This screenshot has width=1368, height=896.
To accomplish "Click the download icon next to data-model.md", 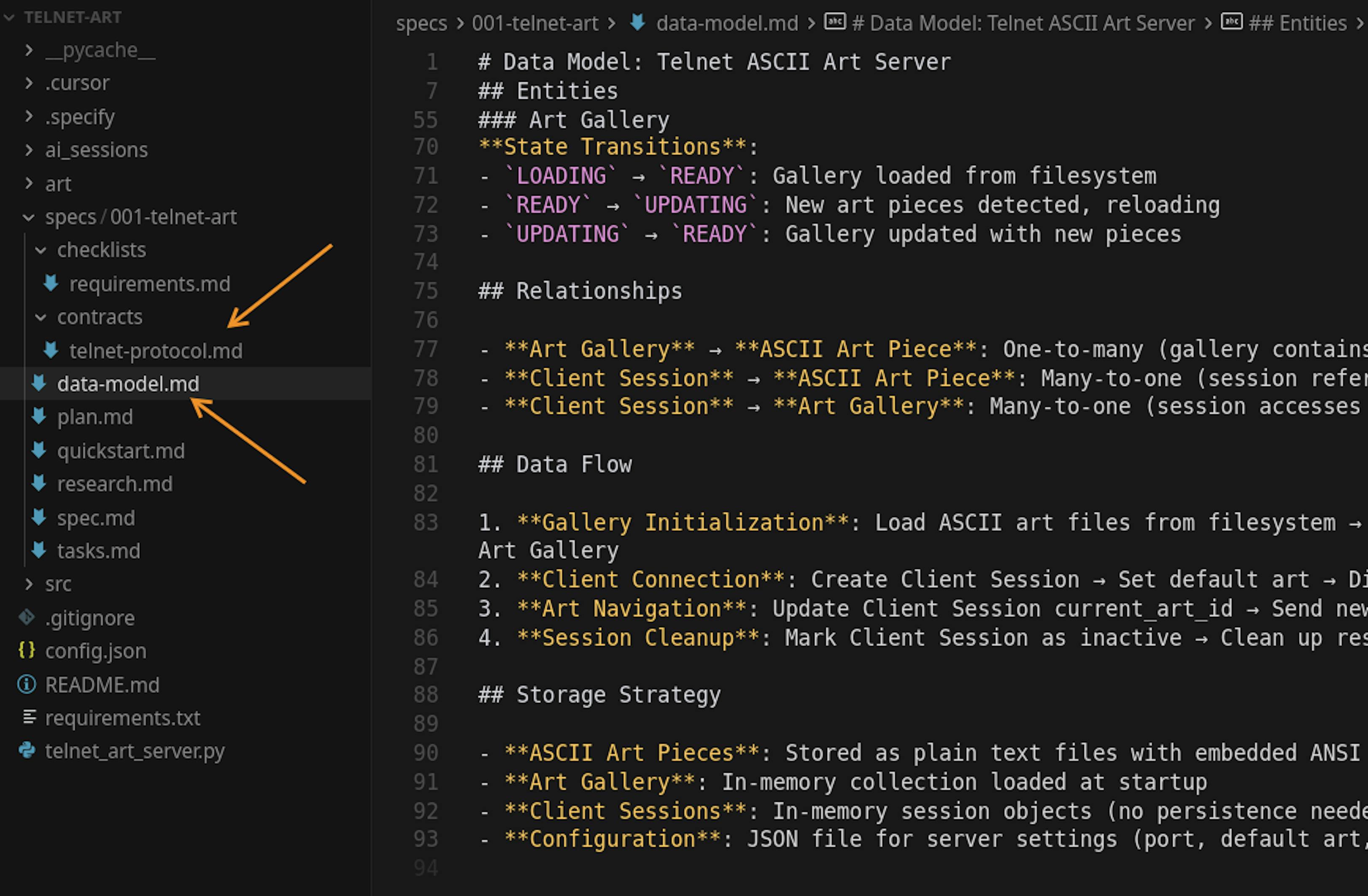I will [38, 383].
